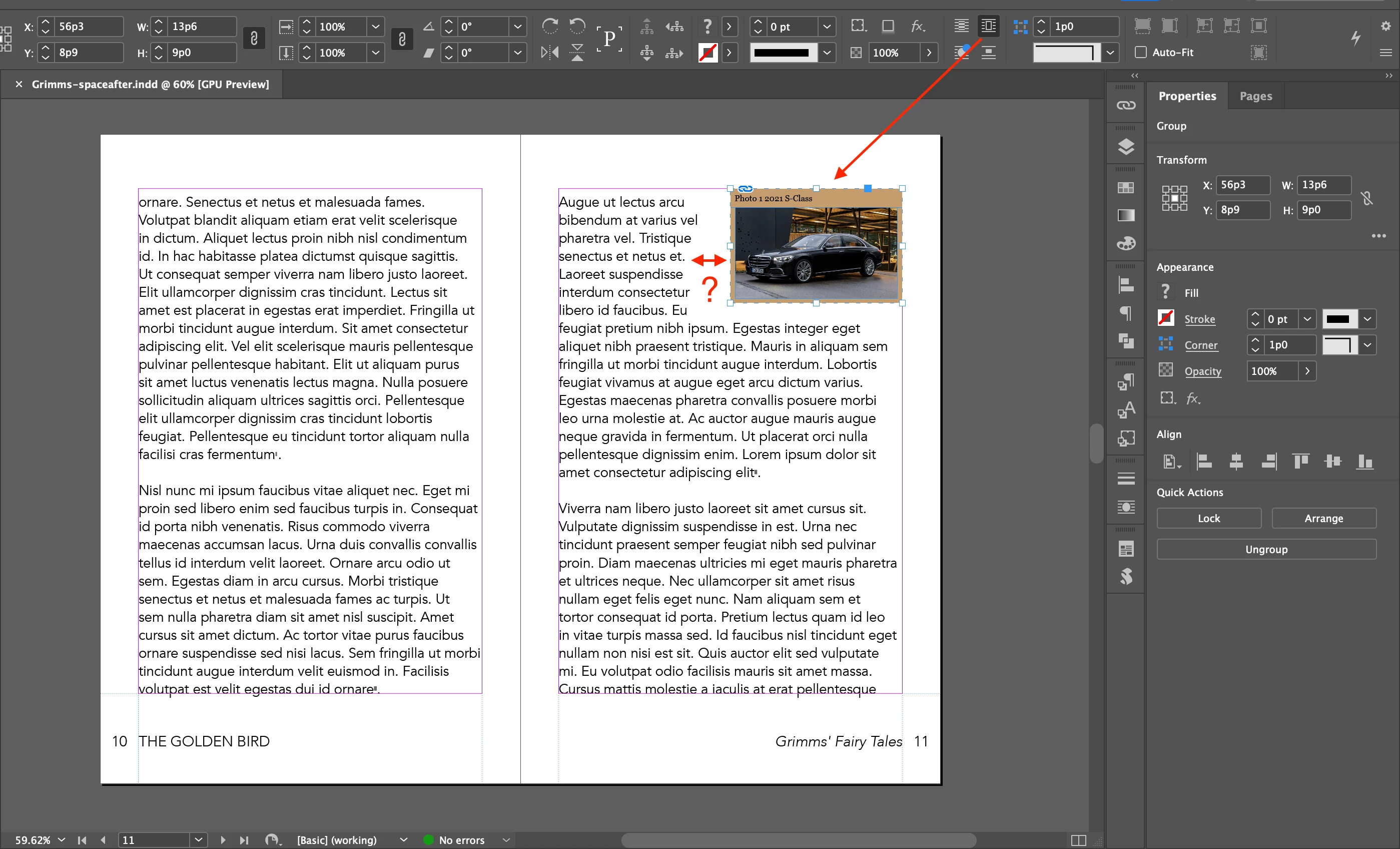
Task: Enable the Auto-Fit checkbox
Action: [x=1140, y=52]
